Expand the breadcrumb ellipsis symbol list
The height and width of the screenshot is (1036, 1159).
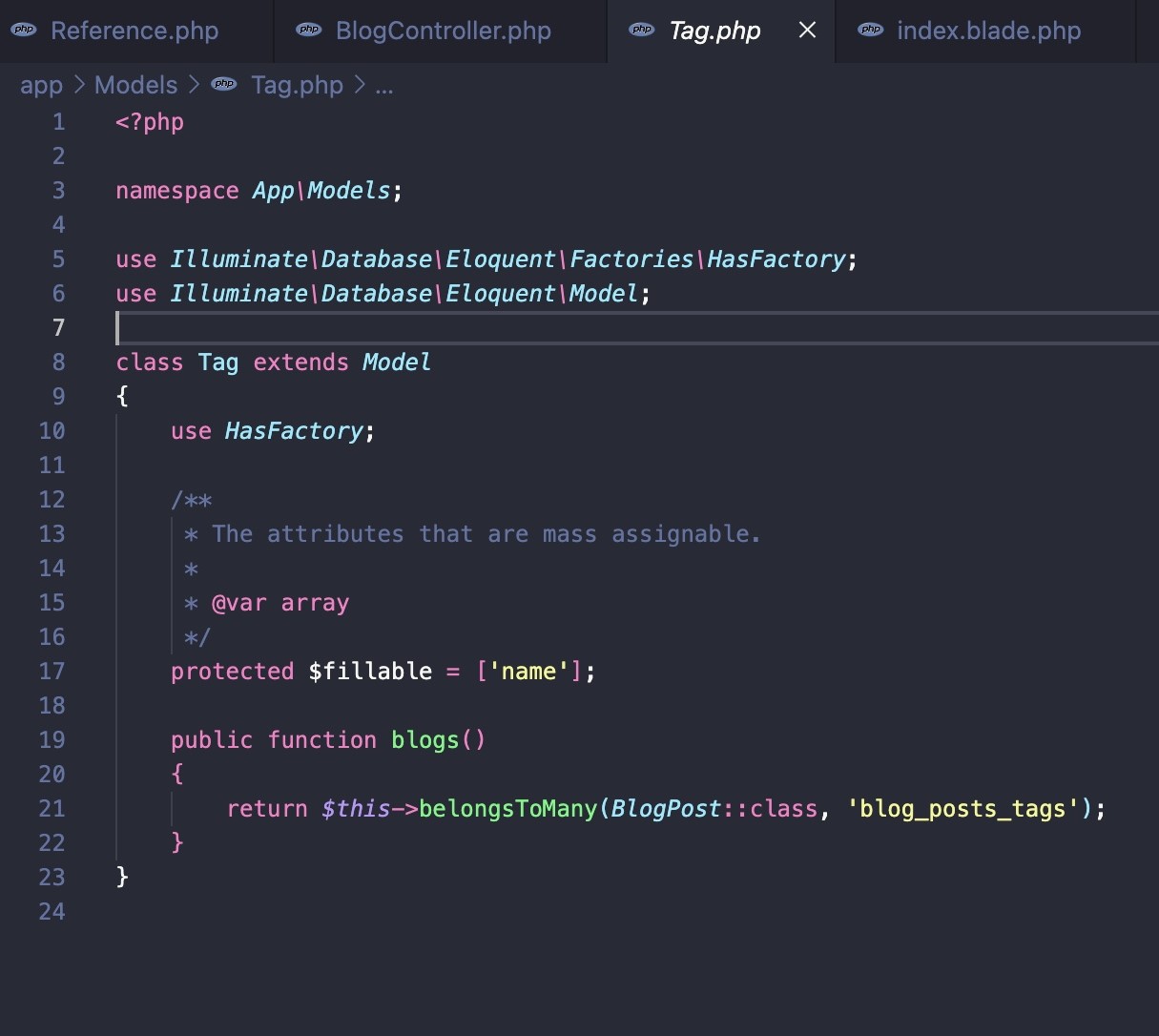click(x=384, y=85)
